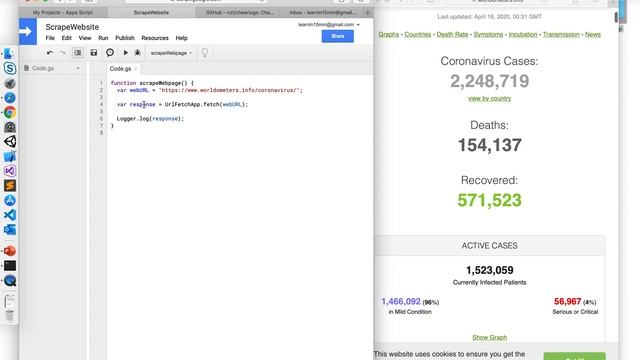
Task: Open the View menu
Action: pos(85,38)
